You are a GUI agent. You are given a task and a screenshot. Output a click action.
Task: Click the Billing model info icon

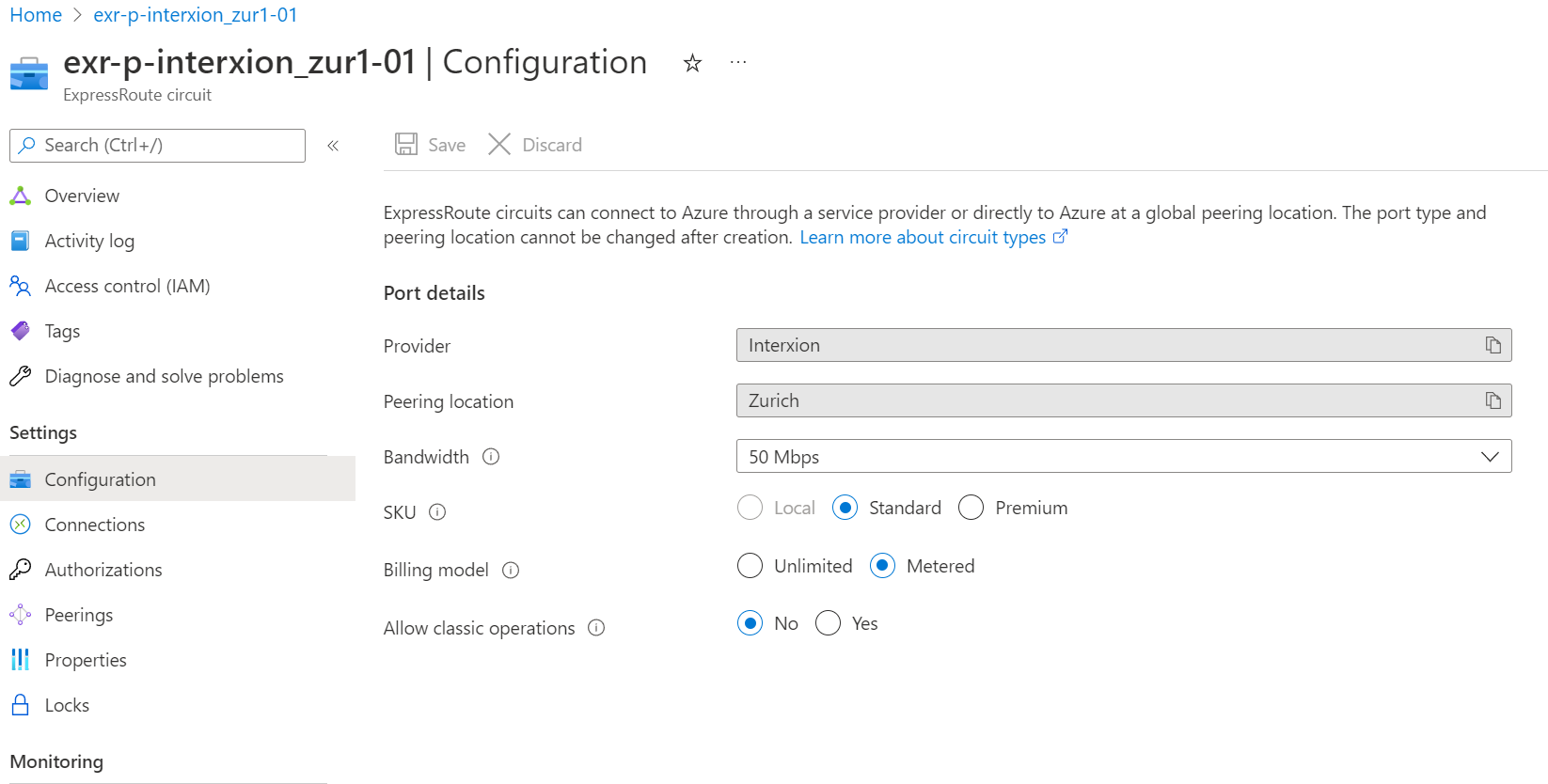tap(511, 570)
